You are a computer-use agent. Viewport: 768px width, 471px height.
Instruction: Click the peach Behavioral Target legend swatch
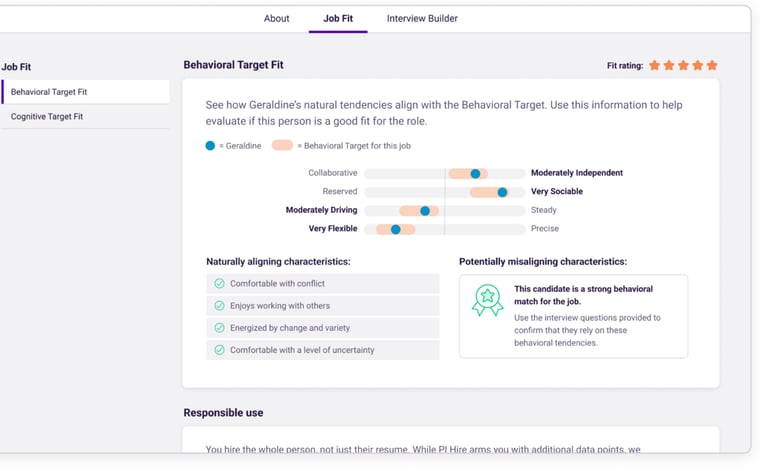tap(282, 146)
